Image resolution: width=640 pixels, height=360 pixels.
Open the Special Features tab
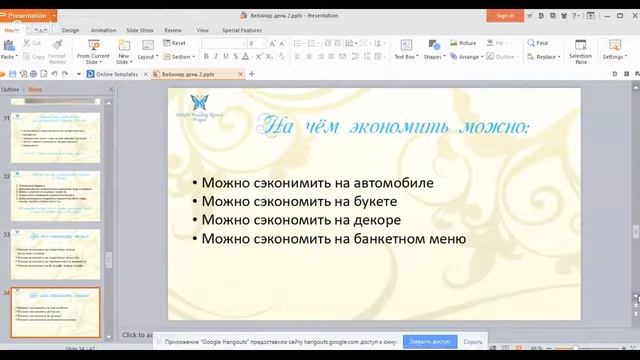242,30
